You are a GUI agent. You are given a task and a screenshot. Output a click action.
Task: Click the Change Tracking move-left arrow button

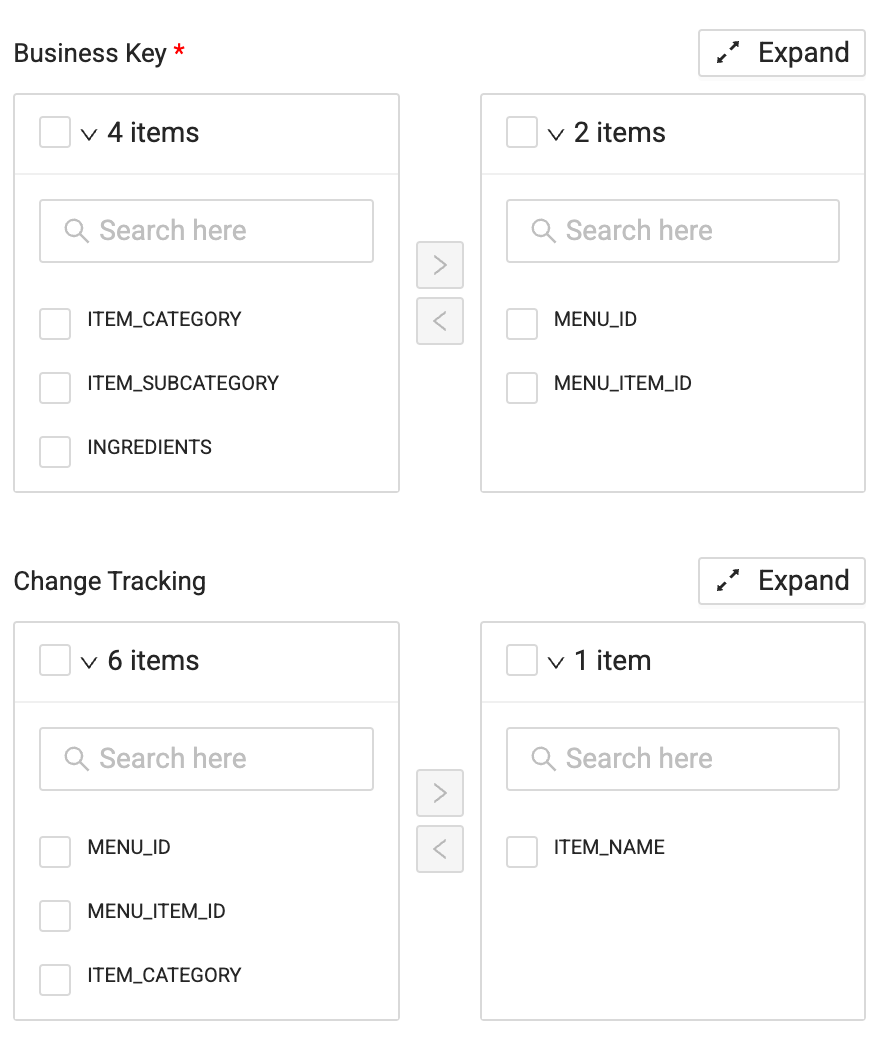440,849
